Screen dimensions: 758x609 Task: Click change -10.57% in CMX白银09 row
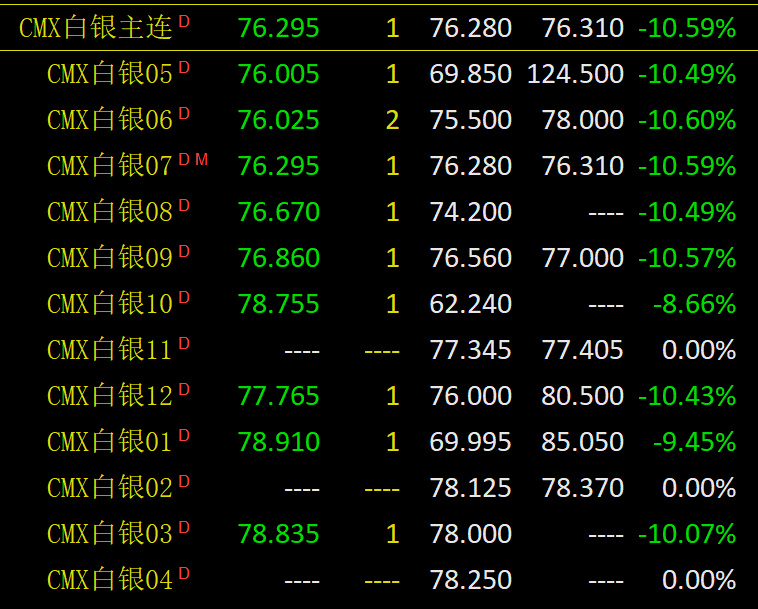click(x=687, y=258)
